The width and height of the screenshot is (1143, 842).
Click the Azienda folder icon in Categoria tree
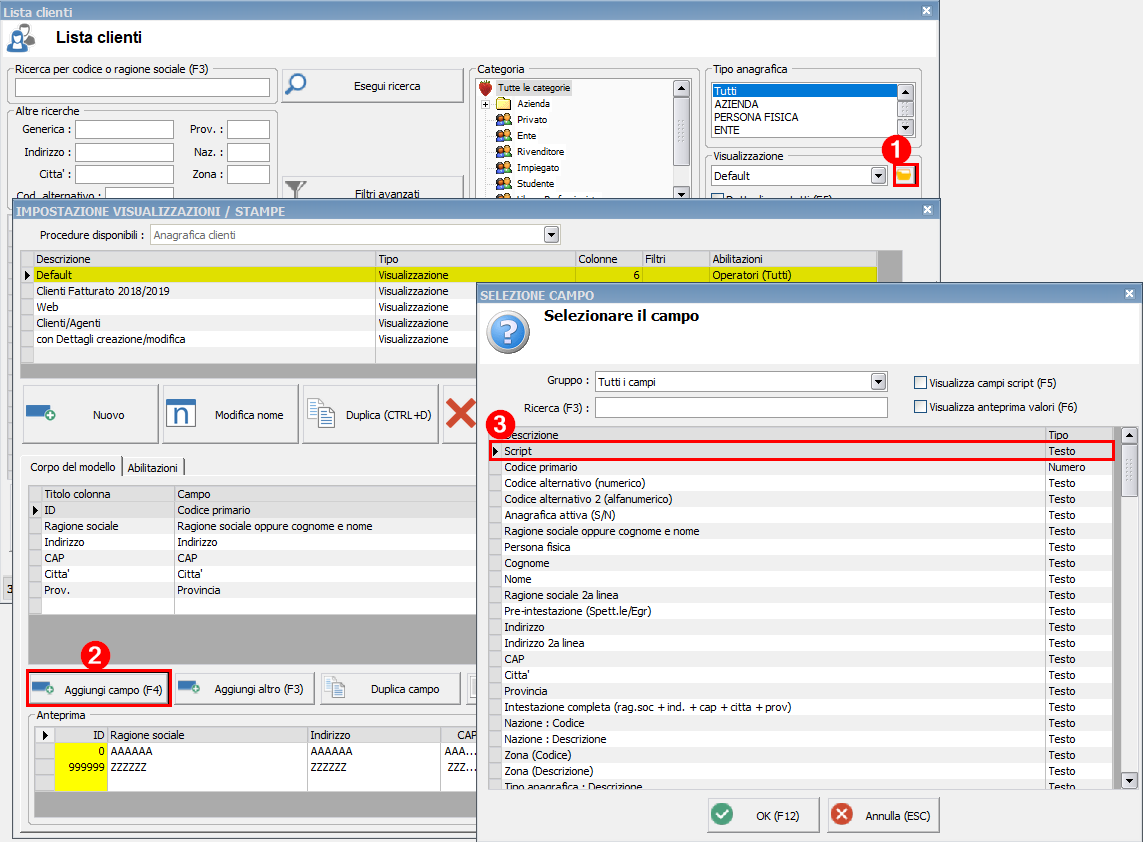[x=504, y=104]
